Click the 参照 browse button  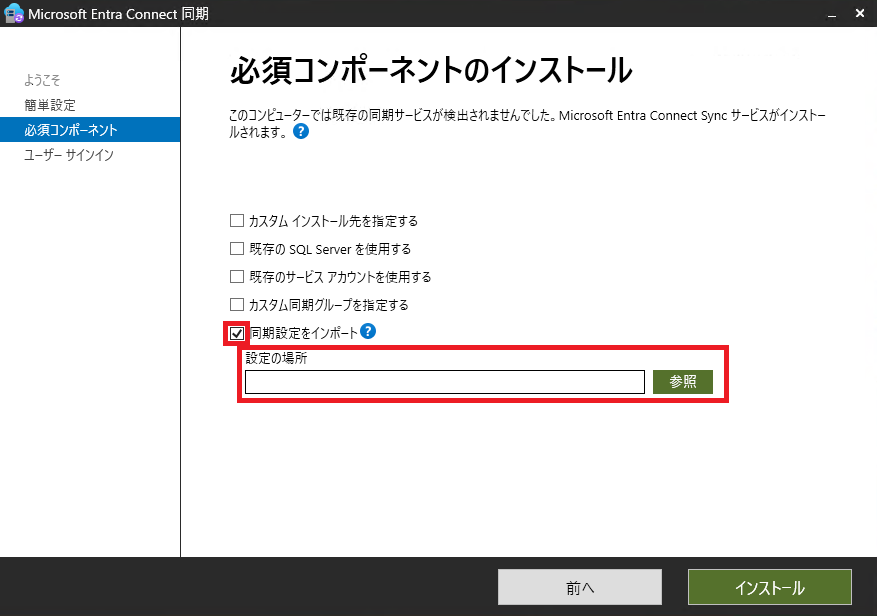683,382
